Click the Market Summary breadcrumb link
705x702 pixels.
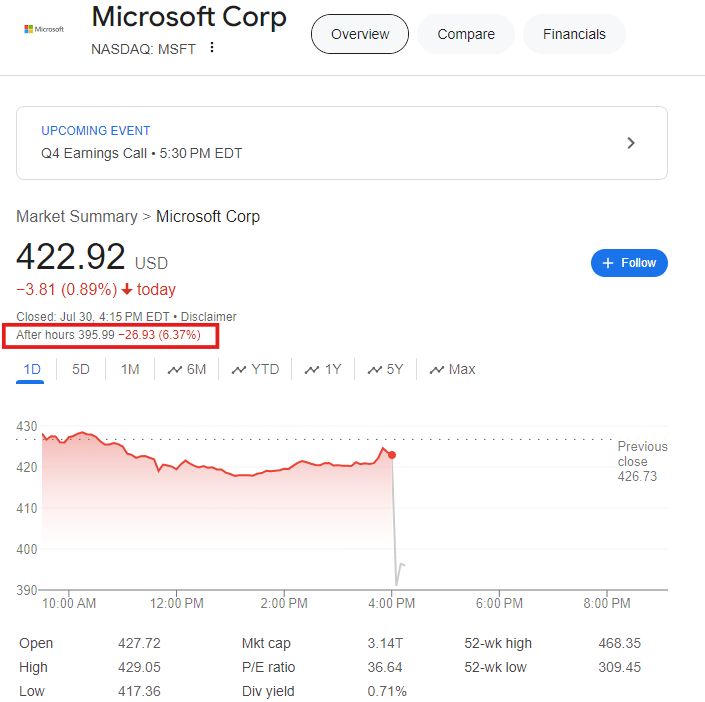point(76,217)
